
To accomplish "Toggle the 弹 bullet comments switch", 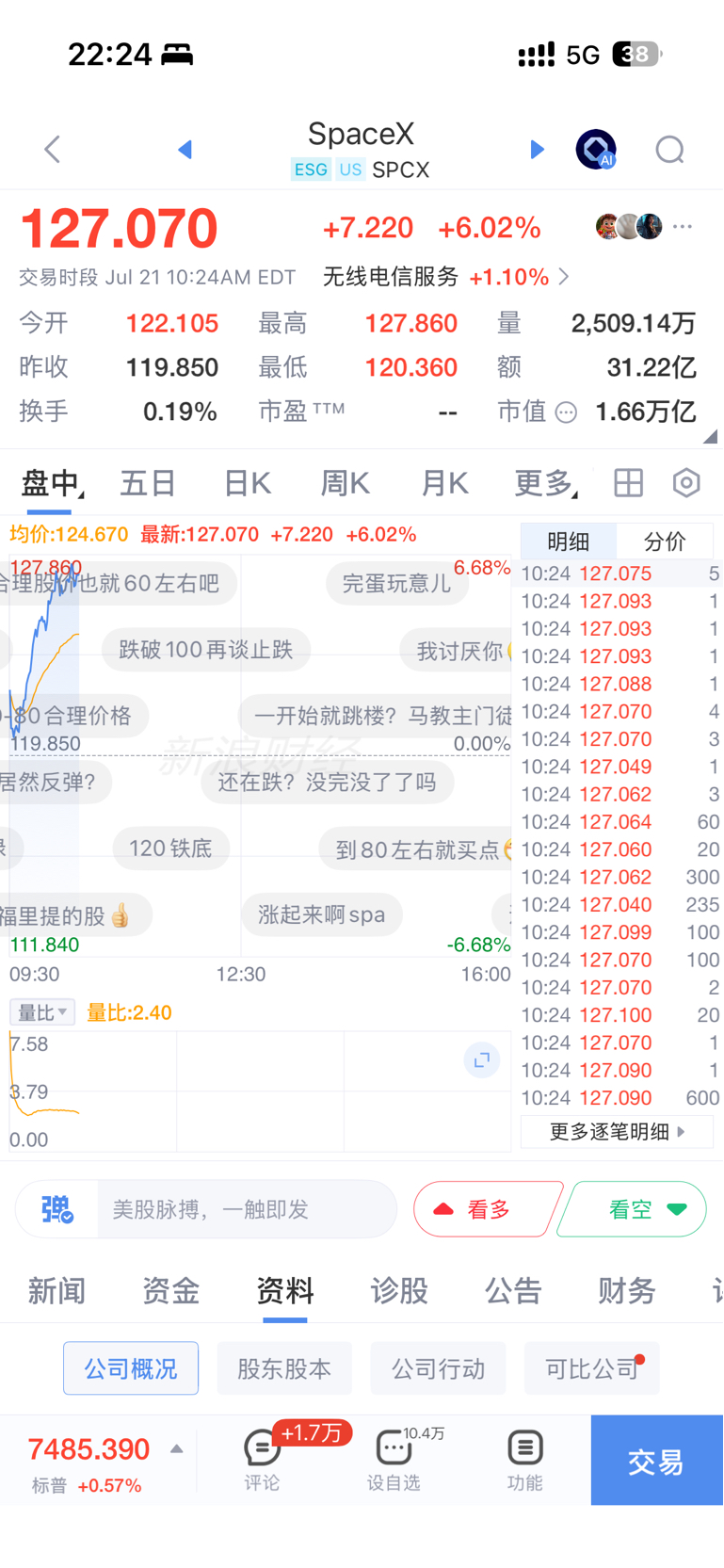I will pos(57,1209).
